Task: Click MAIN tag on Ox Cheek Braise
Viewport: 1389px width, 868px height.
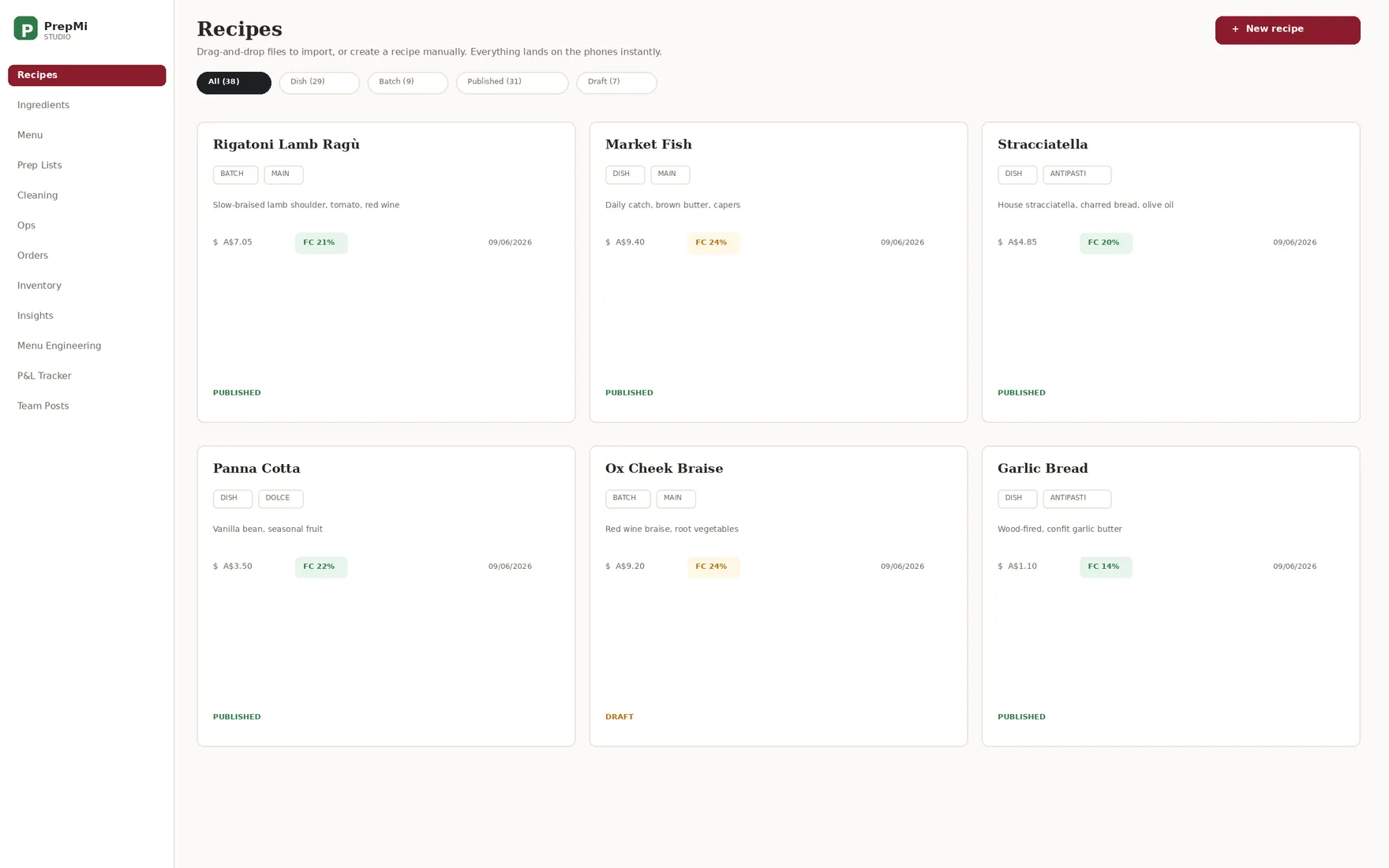Action: [676, 499]
